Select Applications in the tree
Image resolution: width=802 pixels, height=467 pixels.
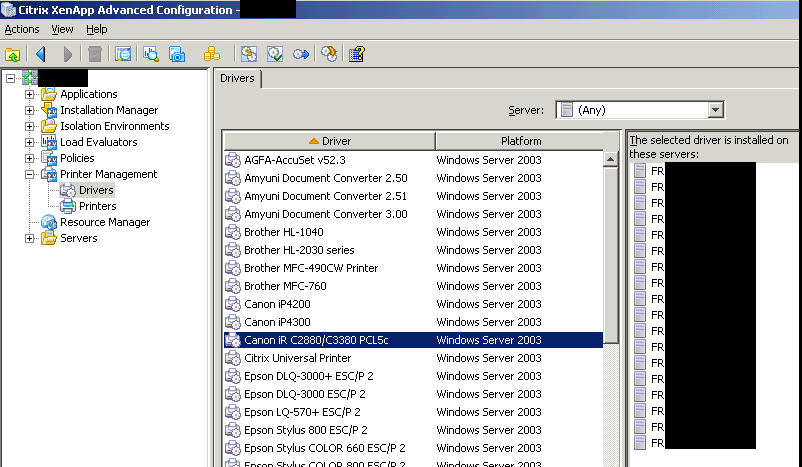(88, 94)
